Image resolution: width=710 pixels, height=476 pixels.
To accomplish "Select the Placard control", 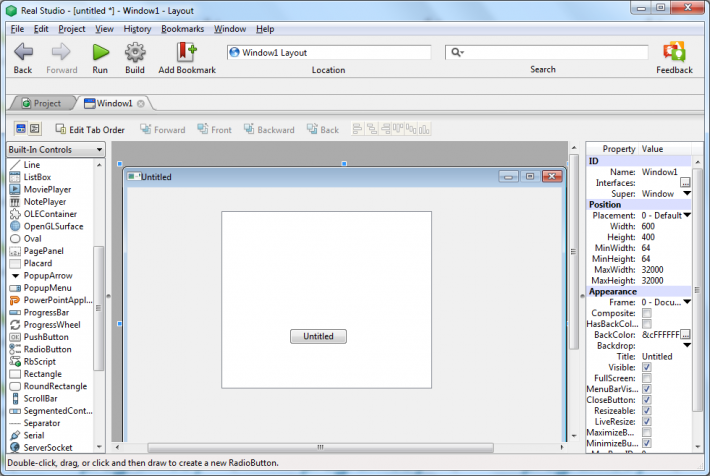I will coord(38,263).
